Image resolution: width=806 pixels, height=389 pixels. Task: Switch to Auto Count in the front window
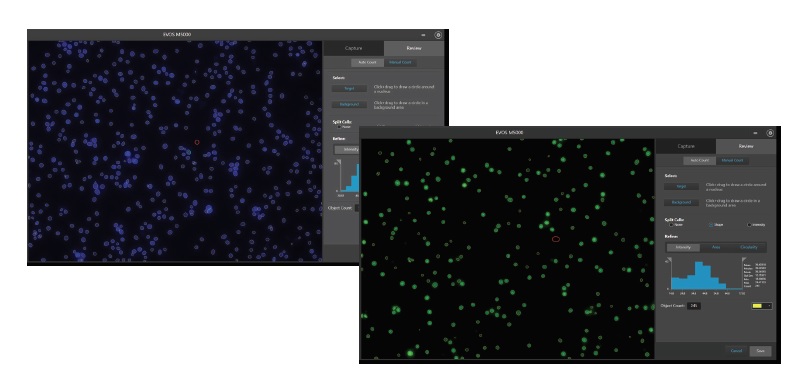pos(699,161)
